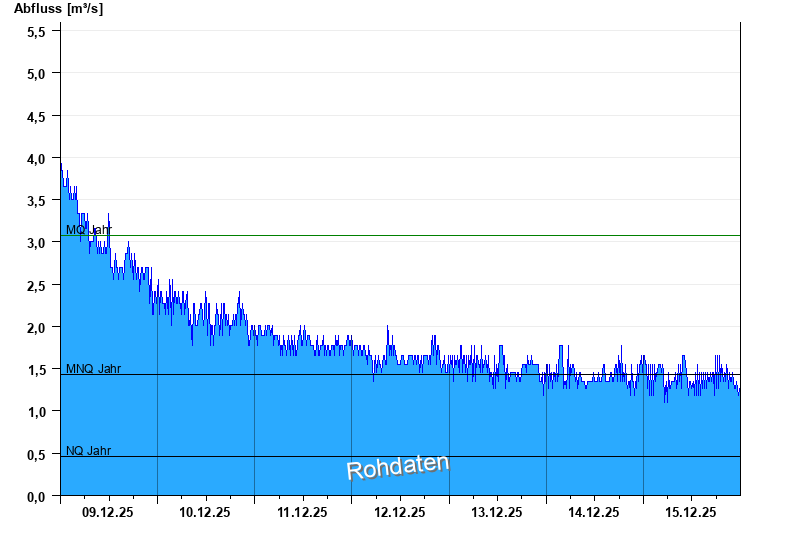
Task: Select the 12.12.25 date label
Action: (399, 512)
